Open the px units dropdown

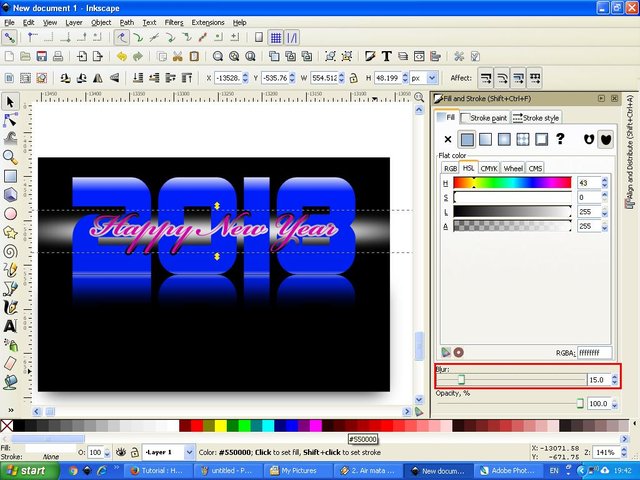coord(433,78)
